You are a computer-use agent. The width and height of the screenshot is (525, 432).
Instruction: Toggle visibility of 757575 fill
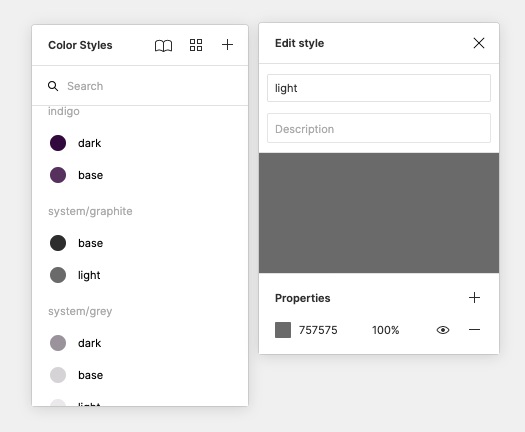443,330
